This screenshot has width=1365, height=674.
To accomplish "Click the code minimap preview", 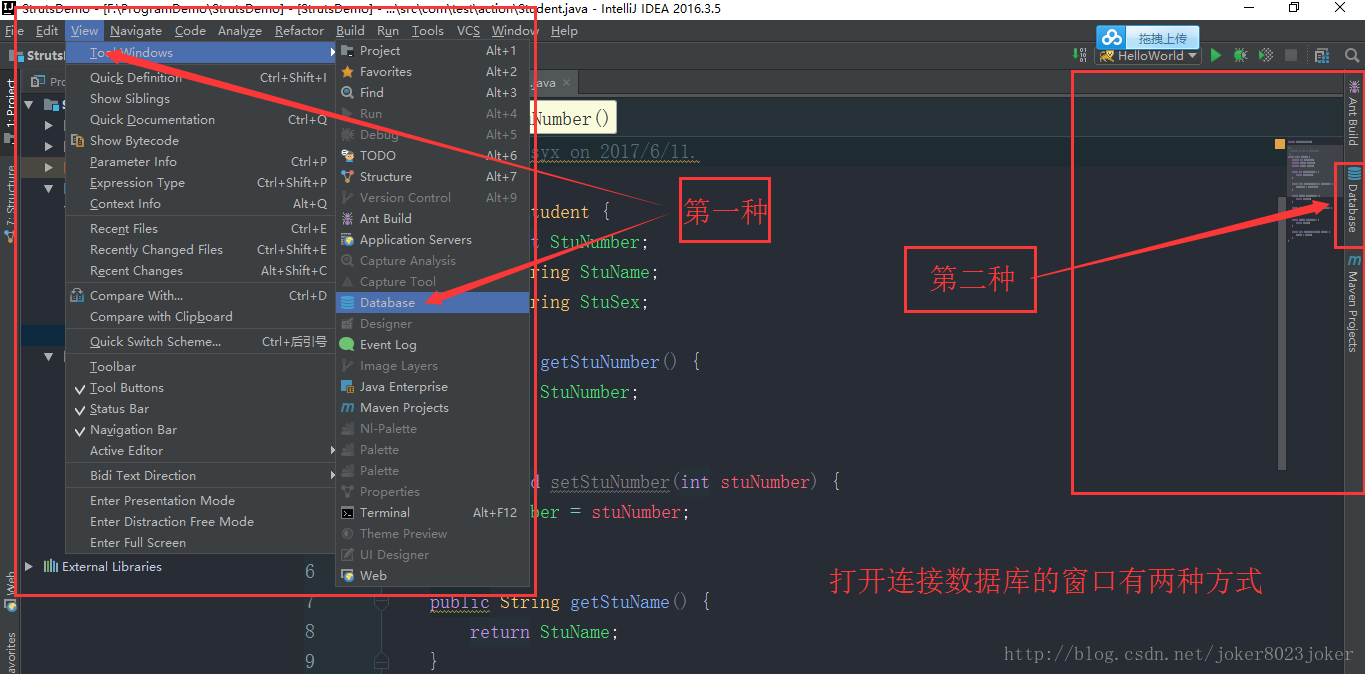I will pyautogui.click(x=1313, y=191).
